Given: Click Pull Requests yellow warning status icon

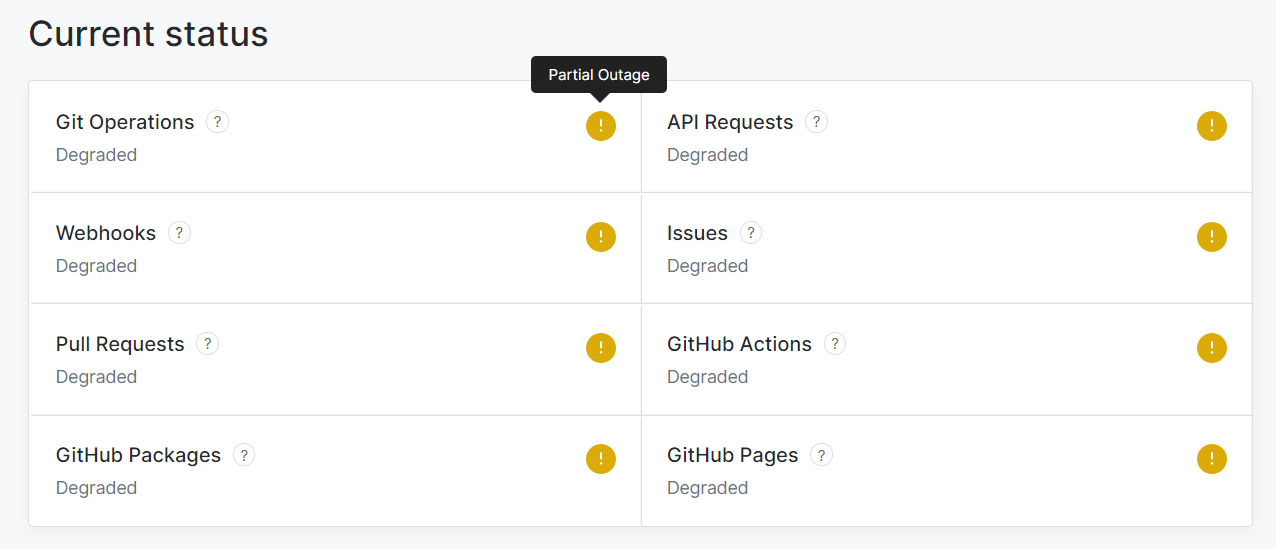Looking at the screenshot, I should tap(601, 348).
